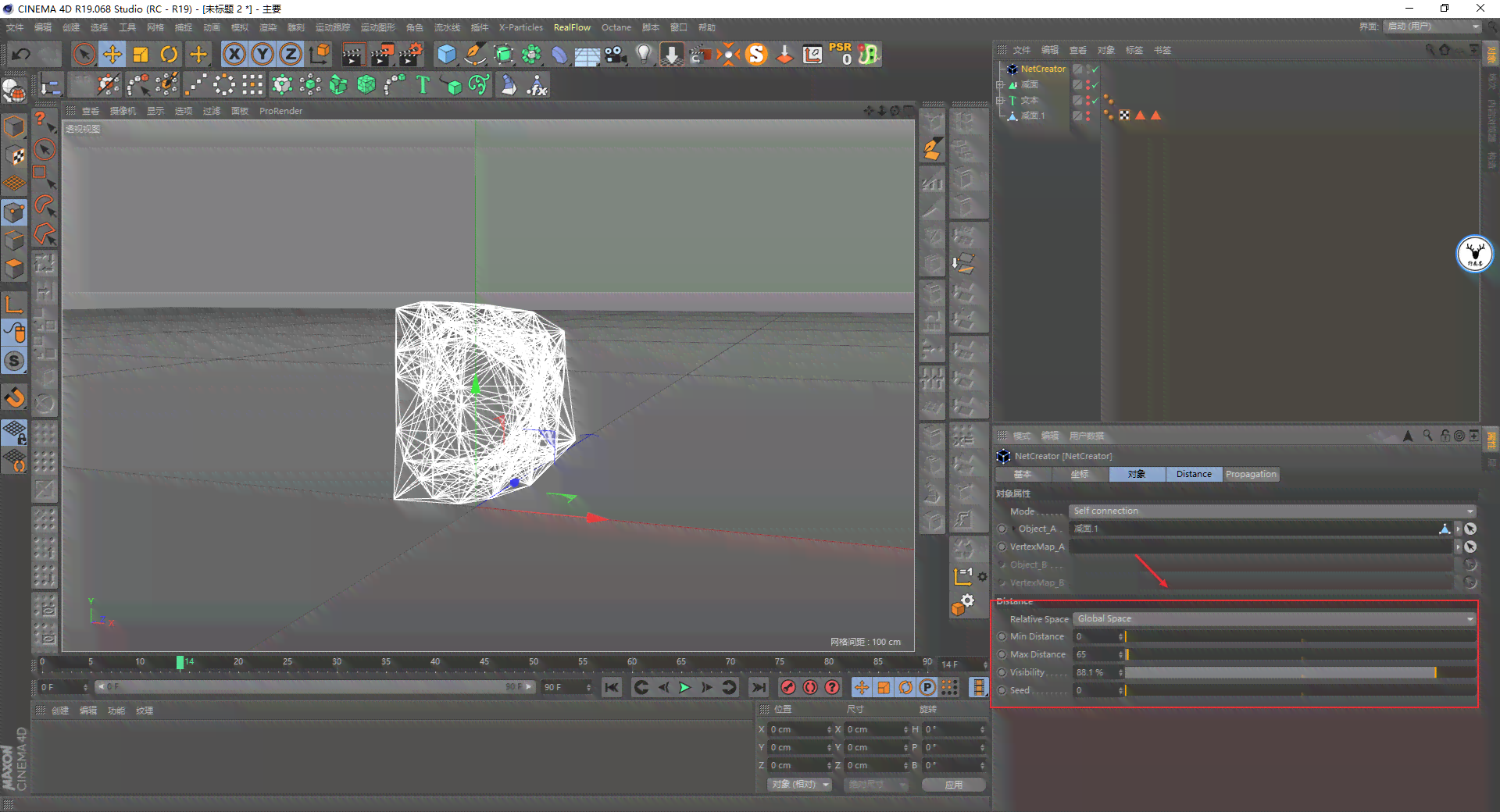Add a Camera object from toolbar
The height and width of the screenshot is (812, 1500).
click(x=616, y=54)
